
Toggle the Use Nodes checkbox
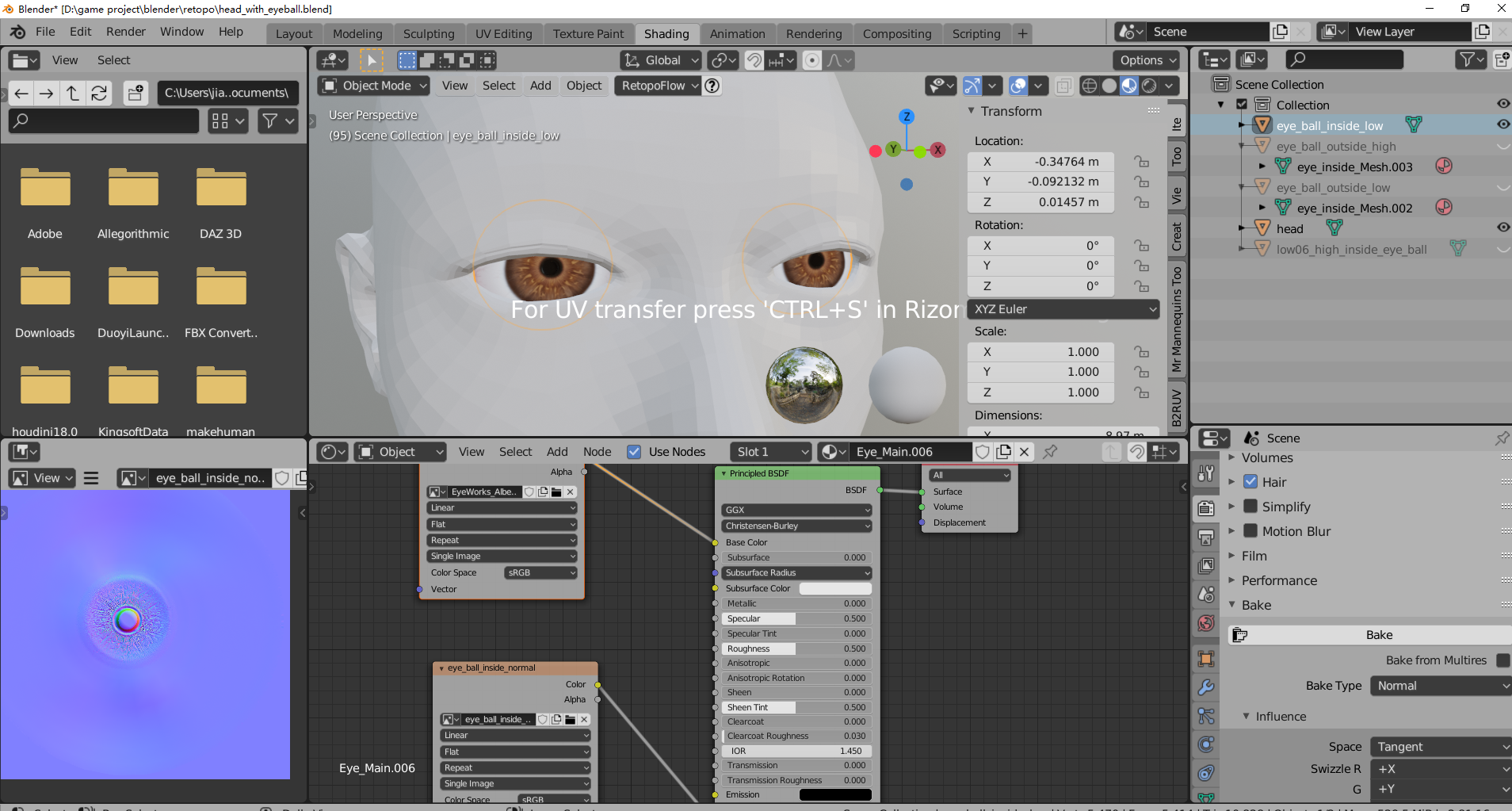[x=634, y=452]
